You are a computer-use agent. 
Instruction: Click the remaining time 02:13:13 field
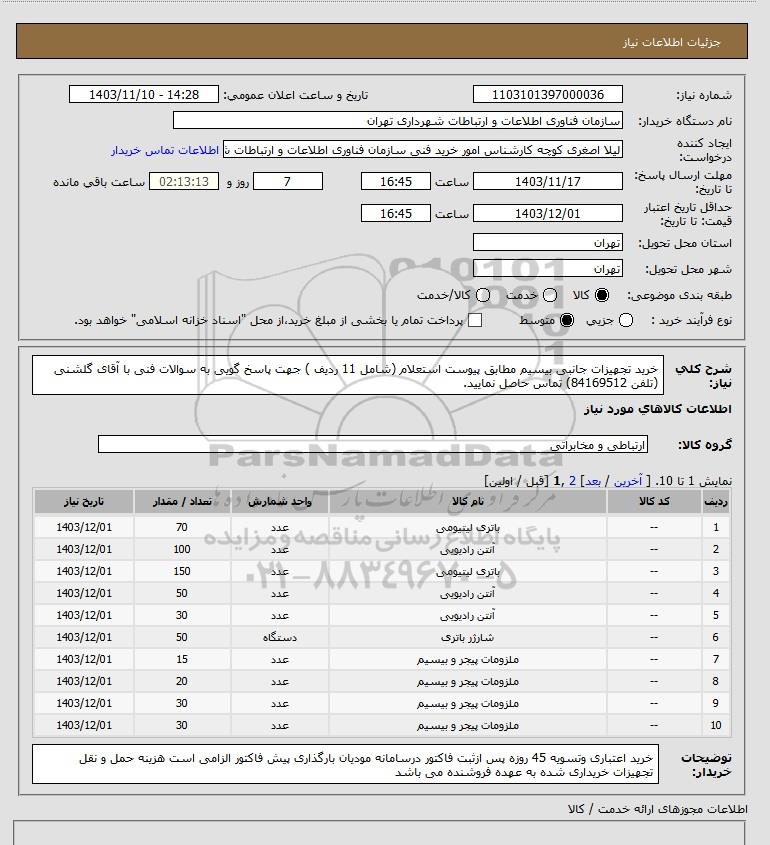(184, 181)
